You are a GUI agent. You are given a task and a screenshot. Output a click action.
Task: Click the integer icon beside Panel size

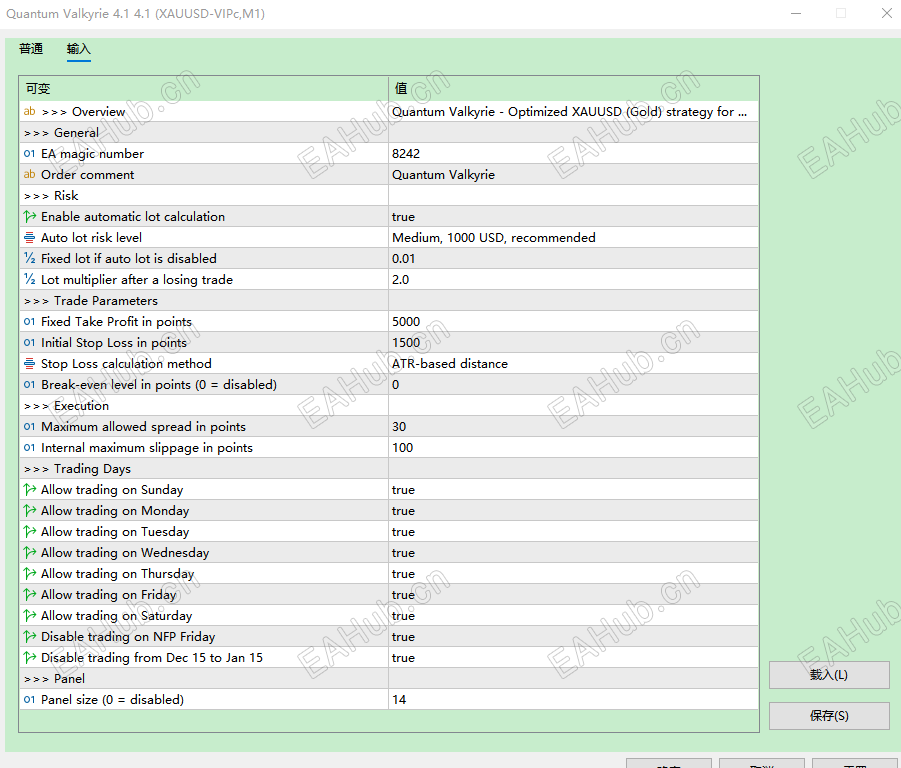coord(29,700)
